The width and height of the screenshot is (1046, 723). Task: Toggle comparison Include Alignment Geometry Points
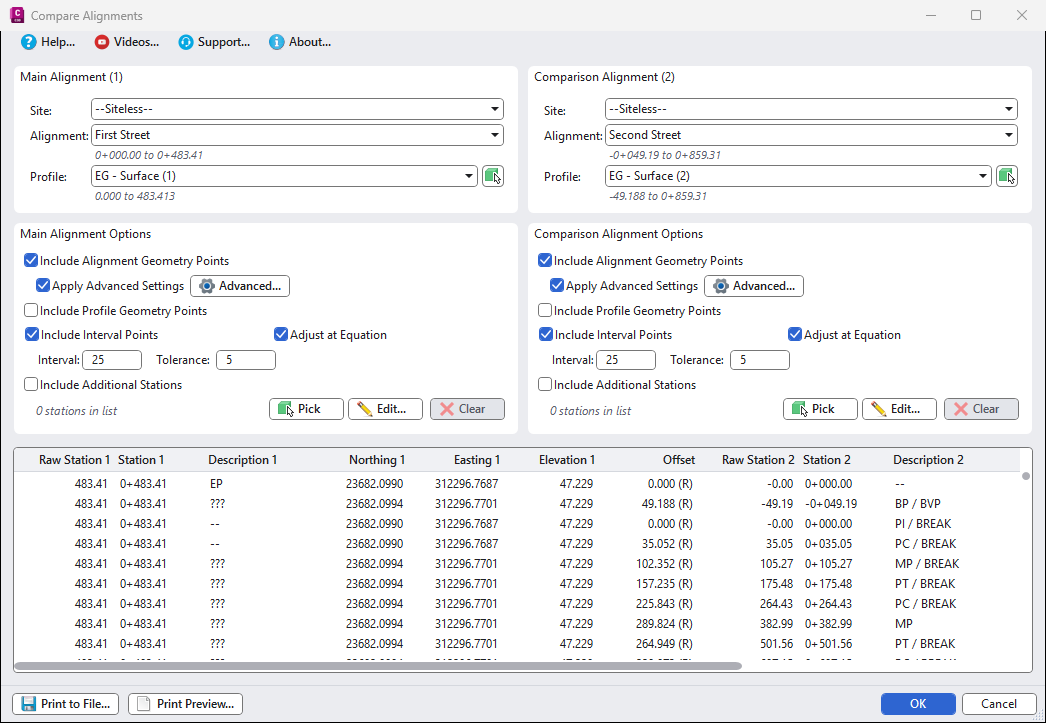[545, 261]
